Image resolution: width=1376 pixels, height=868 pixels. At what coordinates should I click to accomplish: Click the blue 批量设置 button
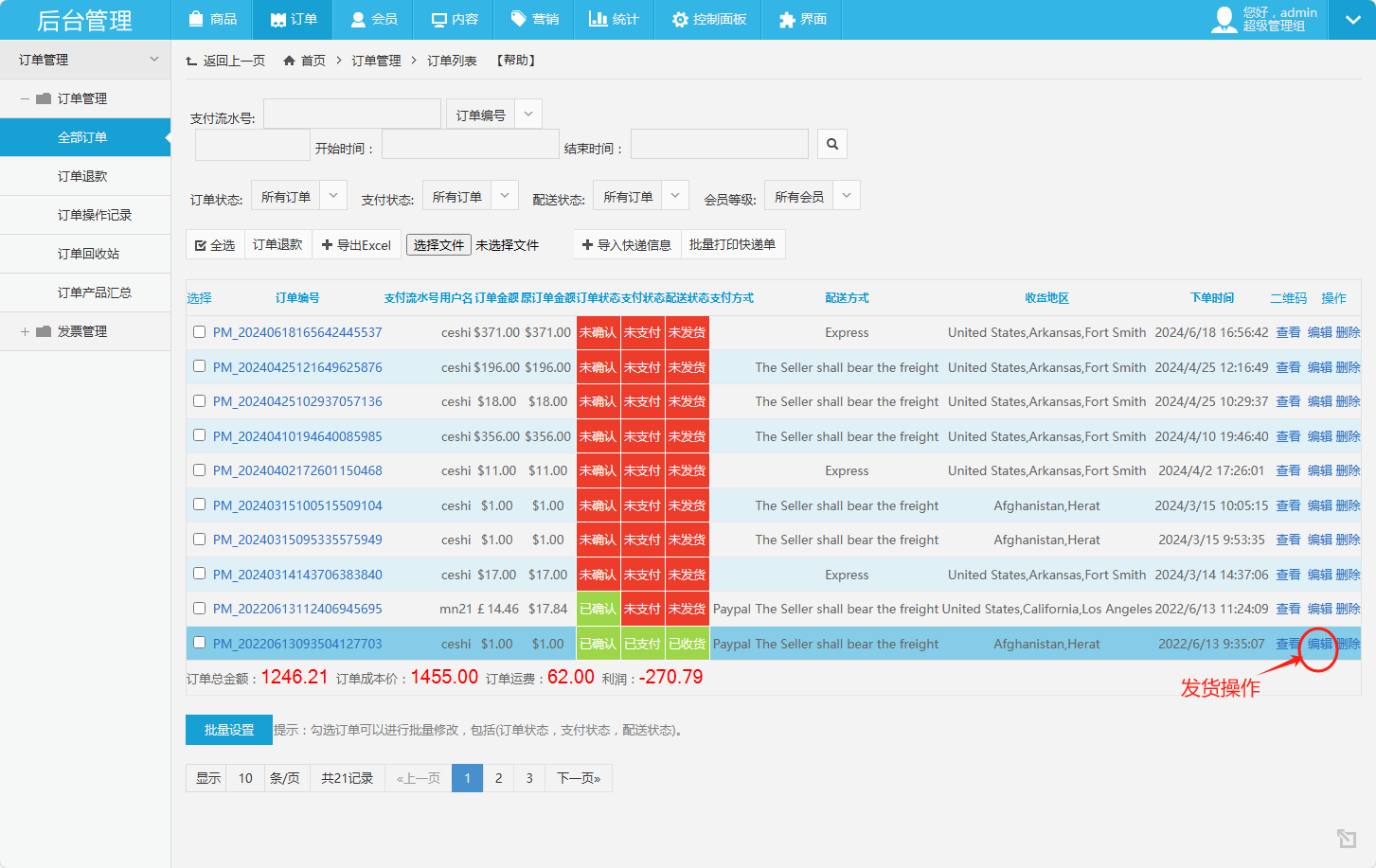click(229, 730)
